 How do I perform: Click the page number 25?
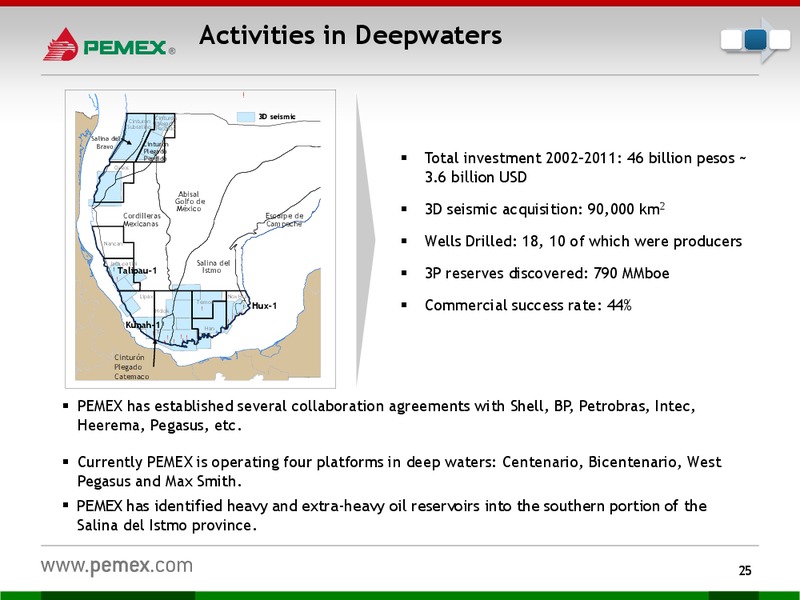coord(745,570)
